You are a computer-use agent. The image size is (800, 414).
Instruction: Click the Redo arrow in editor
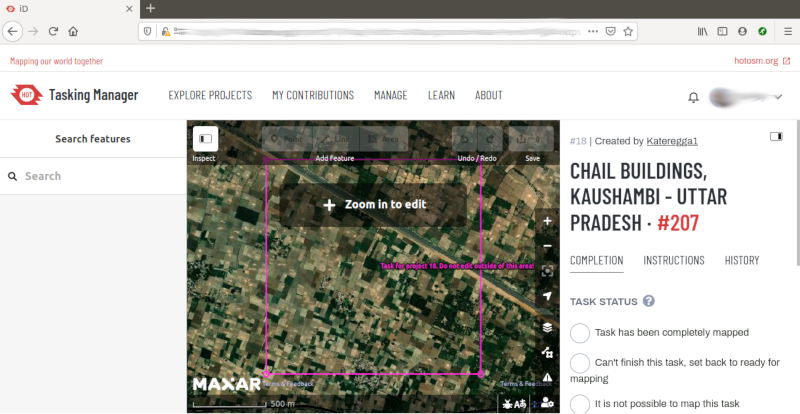point(490,139)
